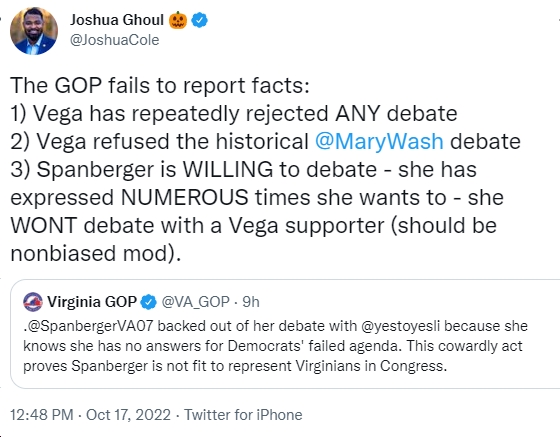Click the "nonbiased mod" closing line
Viewport: 560px width, 437px height.
tap(96, 253)
